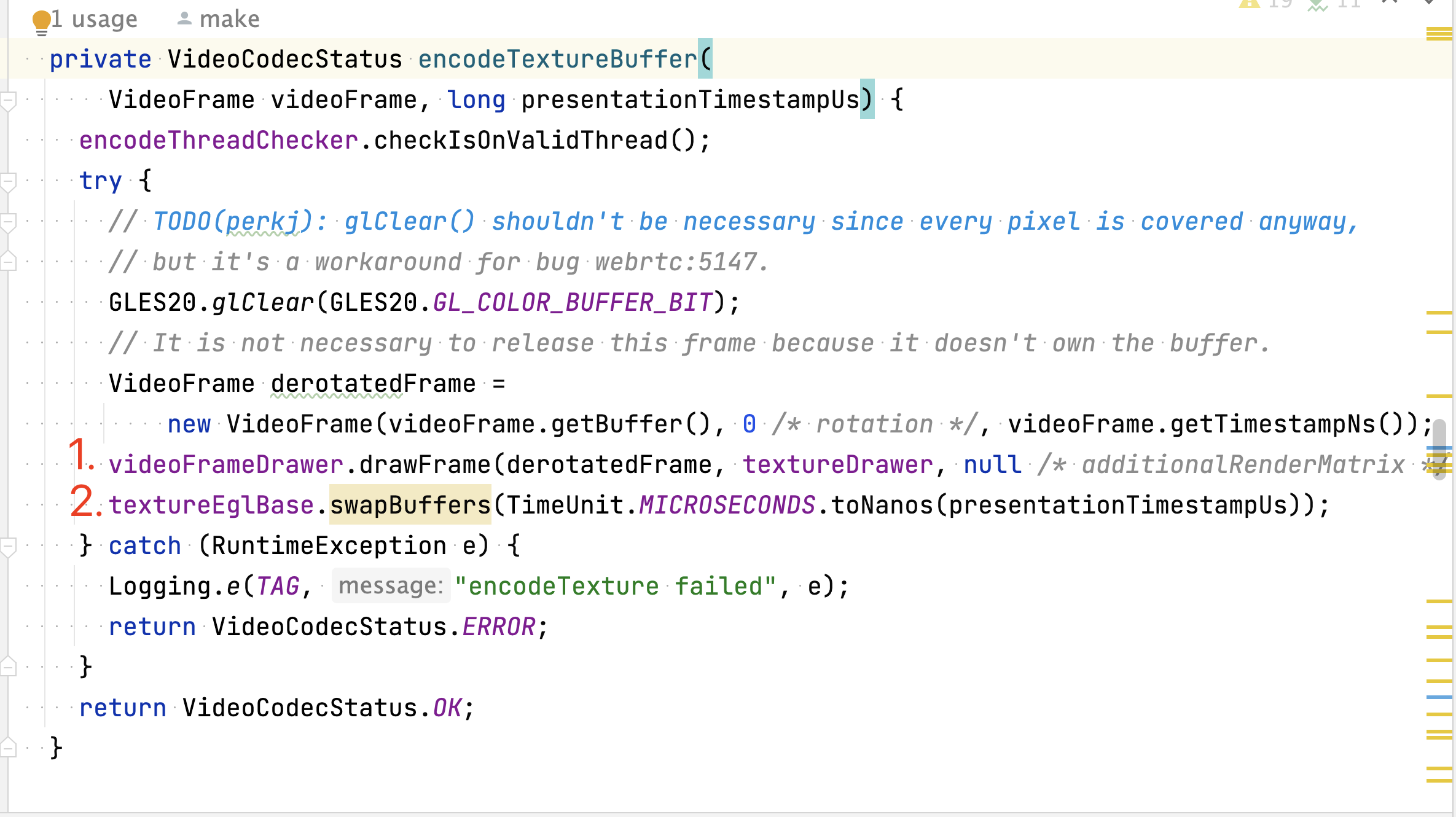Viewport: 1456px width, 817px height.
Task: Click the vertical scrollbar thumb
Action: coord(1439,448)
